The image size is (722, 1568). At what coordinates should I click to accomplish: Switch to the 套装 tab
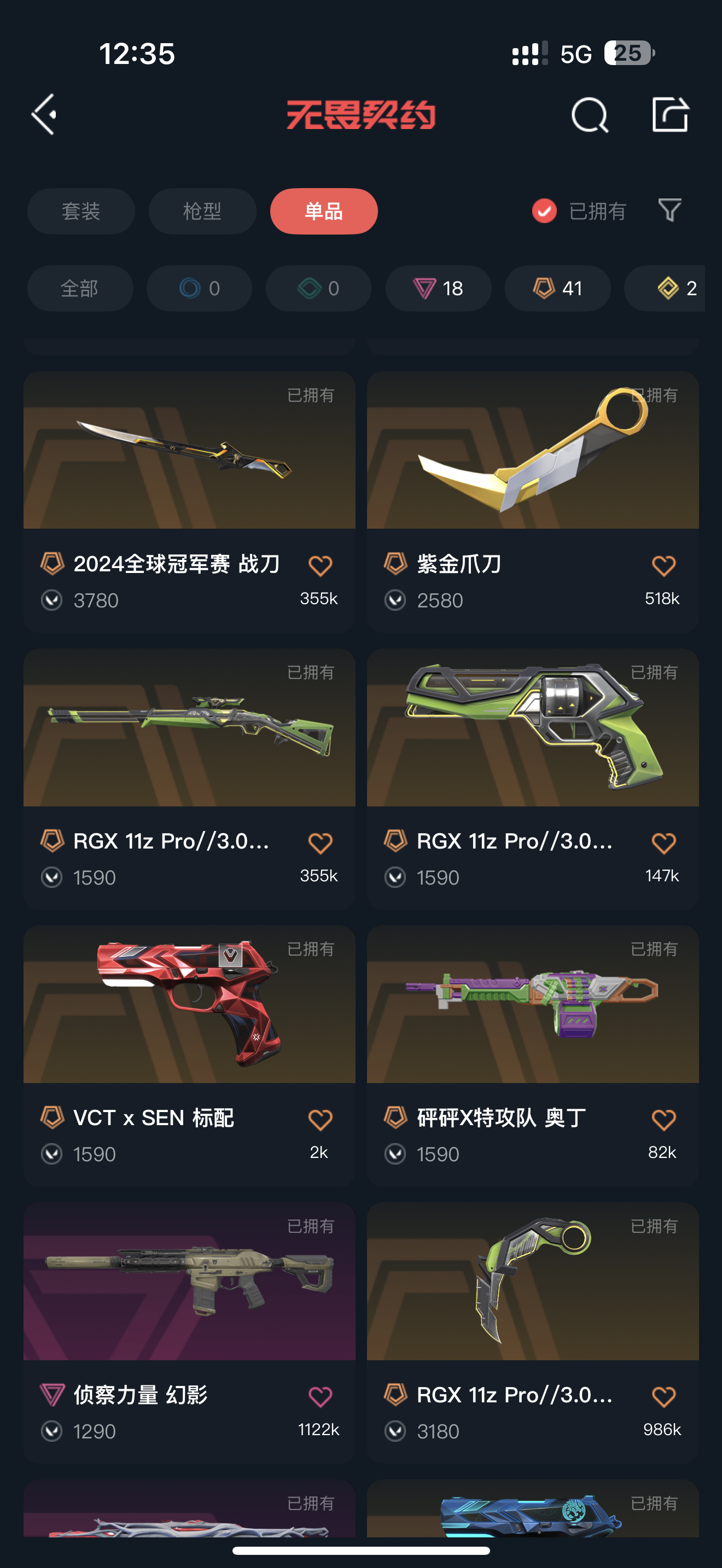pos(81,211)
